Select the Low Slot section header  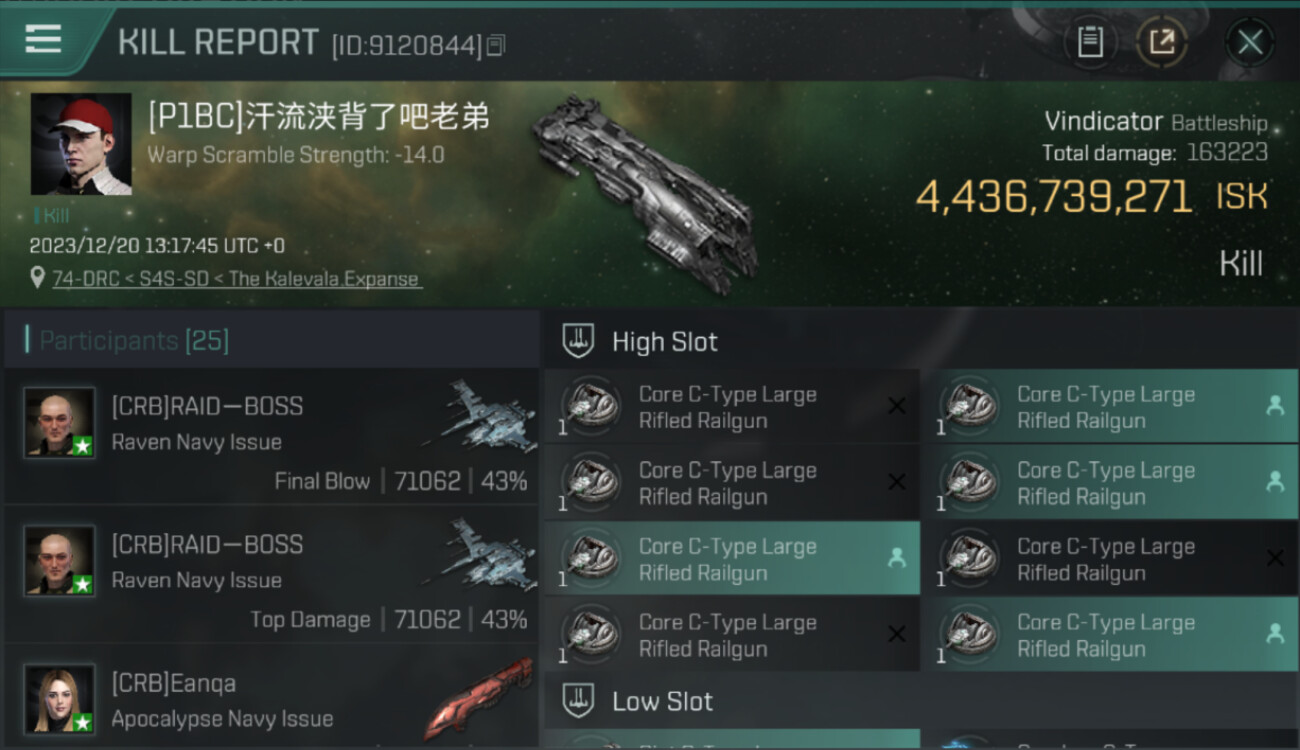(x=662, y=701)
